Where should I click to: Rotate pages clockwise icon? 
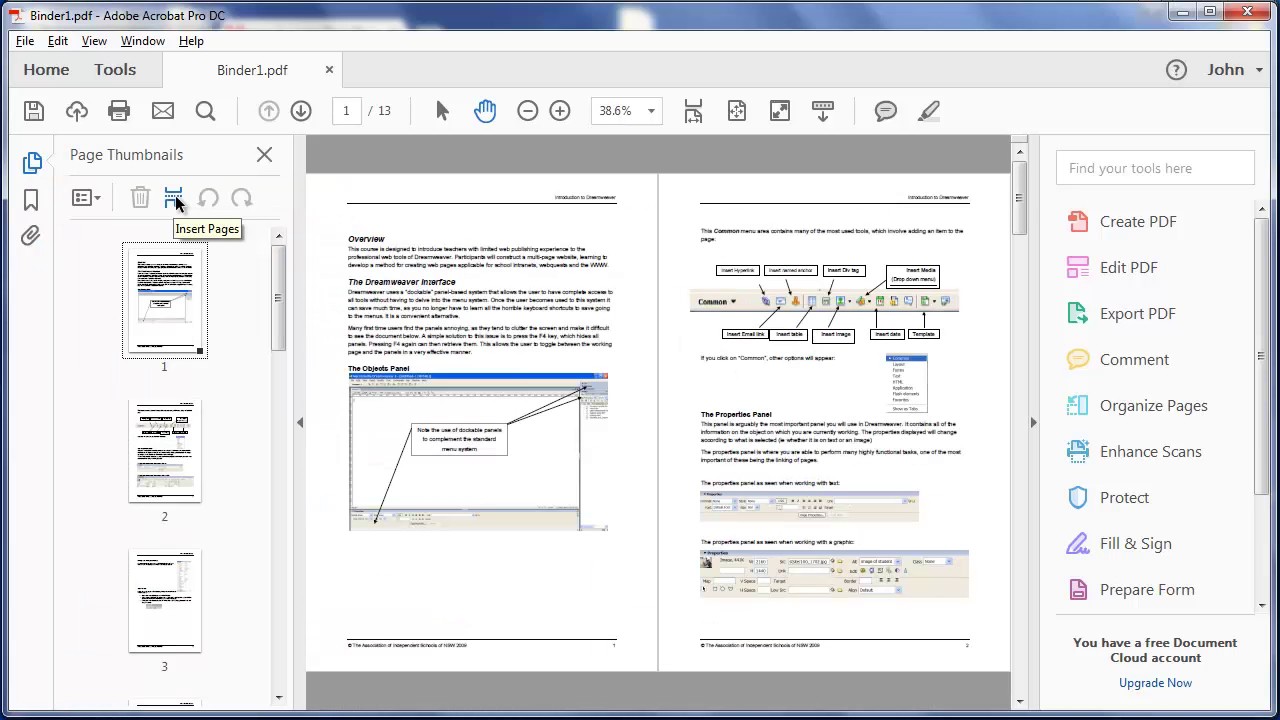(x=241, y=198)
